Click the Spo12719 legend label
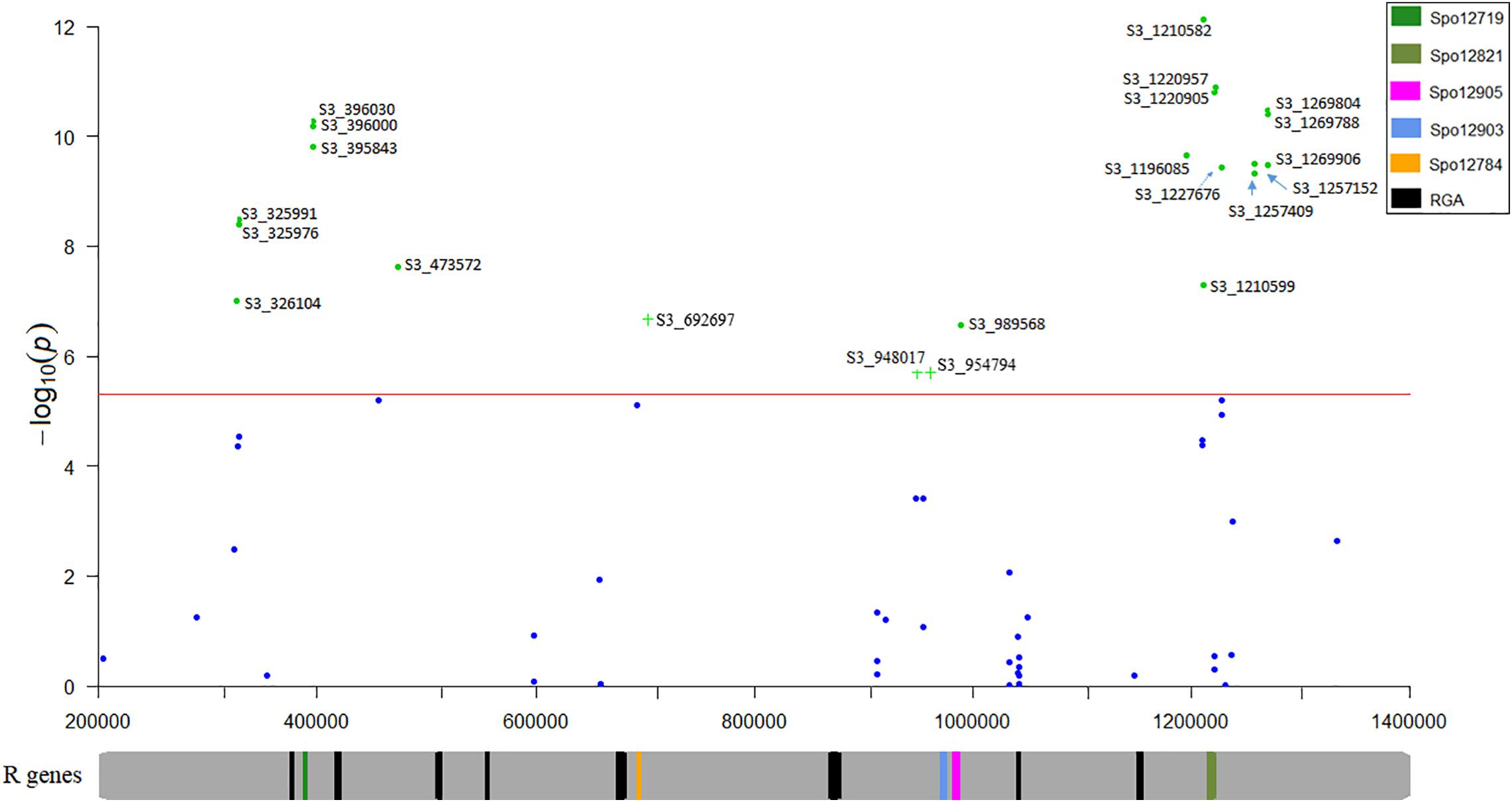Screen dimensions: 1512x802 1466,18
